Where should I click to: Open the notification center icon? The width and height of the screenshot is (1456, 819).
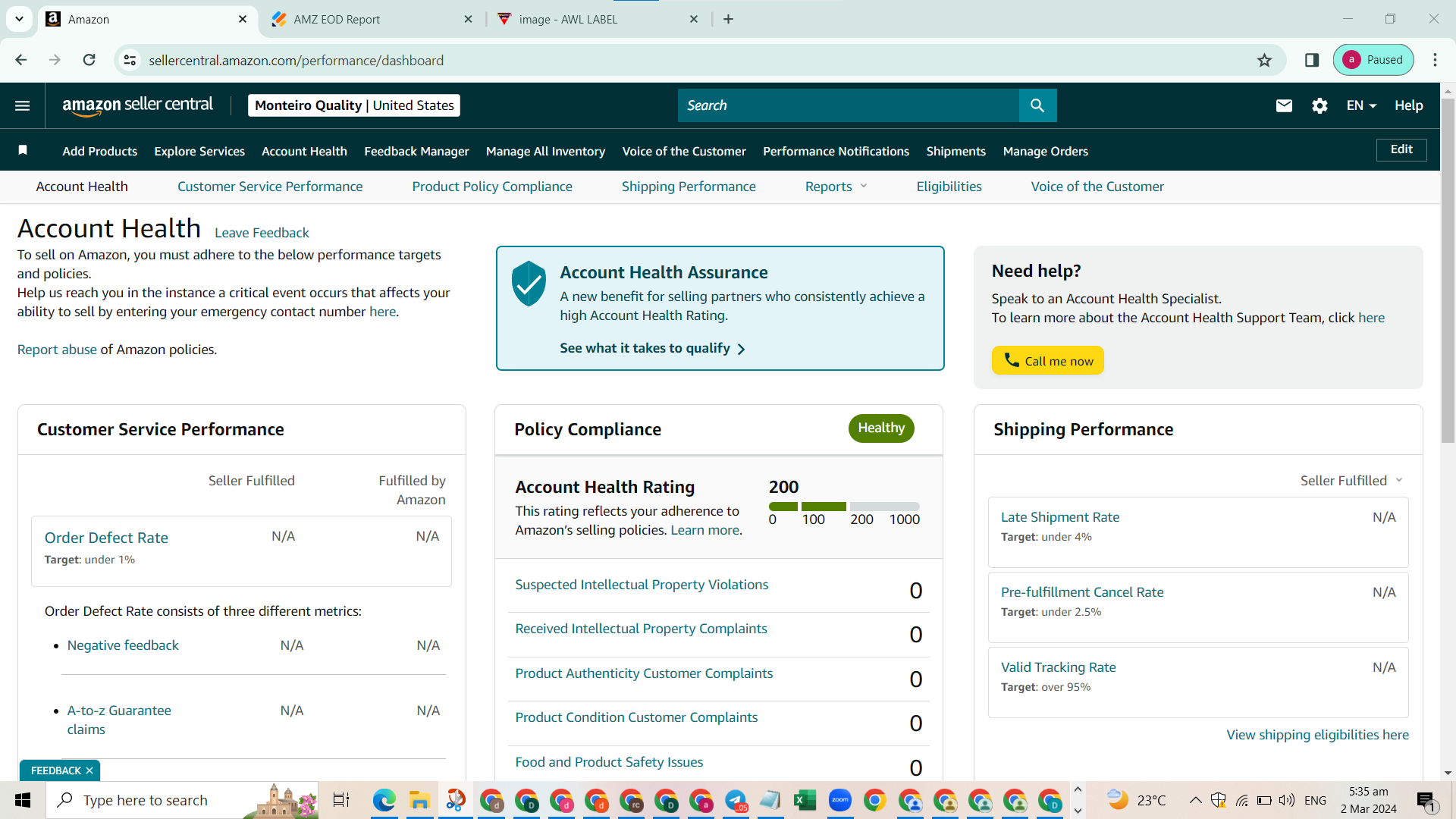click(1426, 800)
